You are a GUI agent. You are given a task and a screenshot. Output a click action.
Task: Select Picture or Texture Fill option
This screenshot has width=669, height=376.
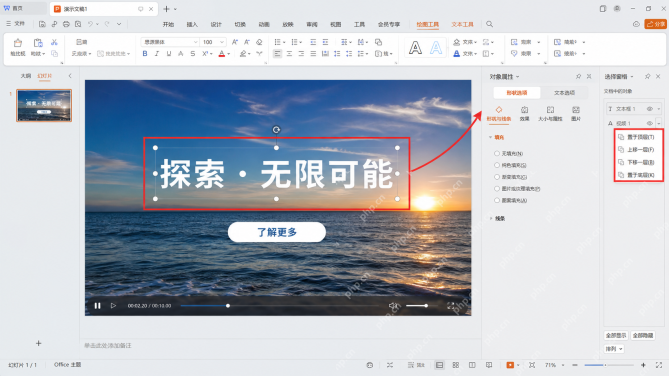click(497, 189)
